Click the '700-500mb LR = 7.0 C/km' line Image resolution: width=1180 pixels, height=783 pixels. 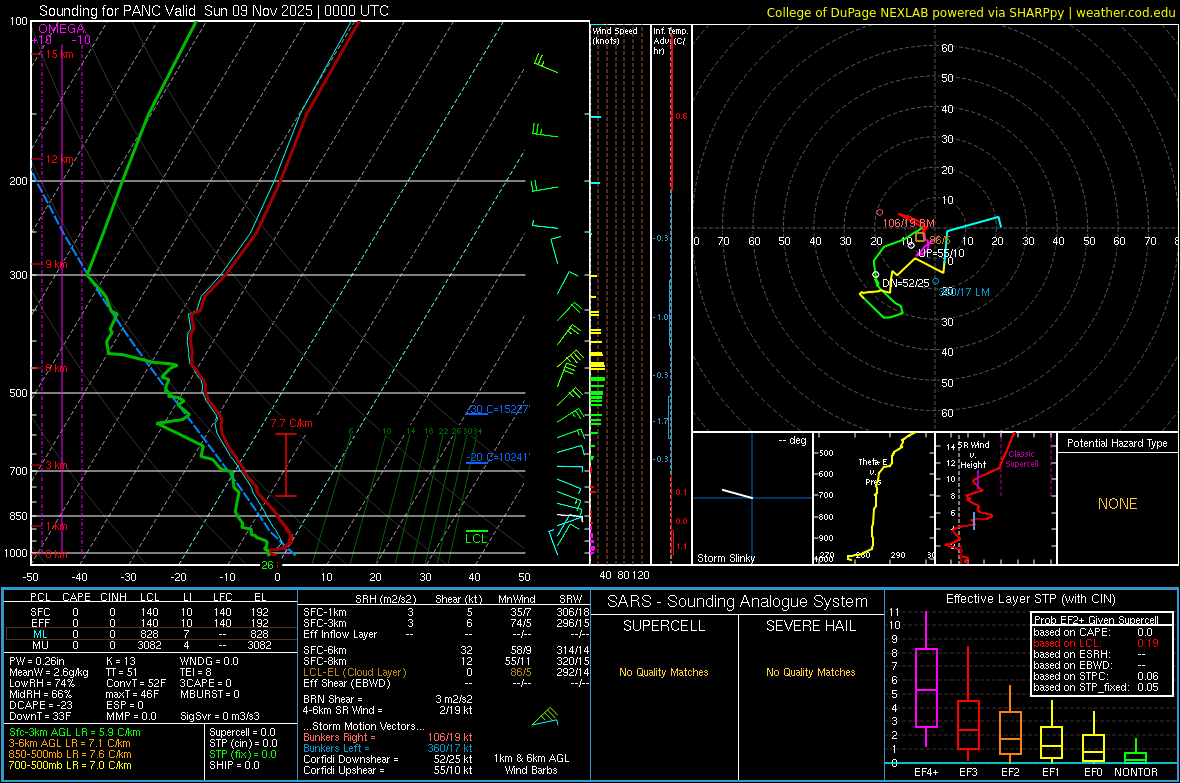pos(70,765)
